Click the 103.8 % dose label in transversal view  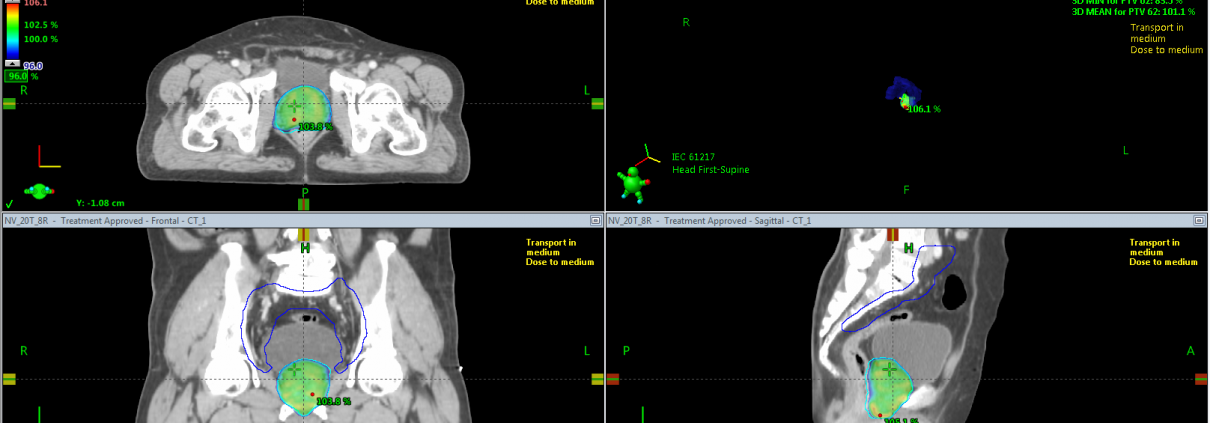pos(316,127)
